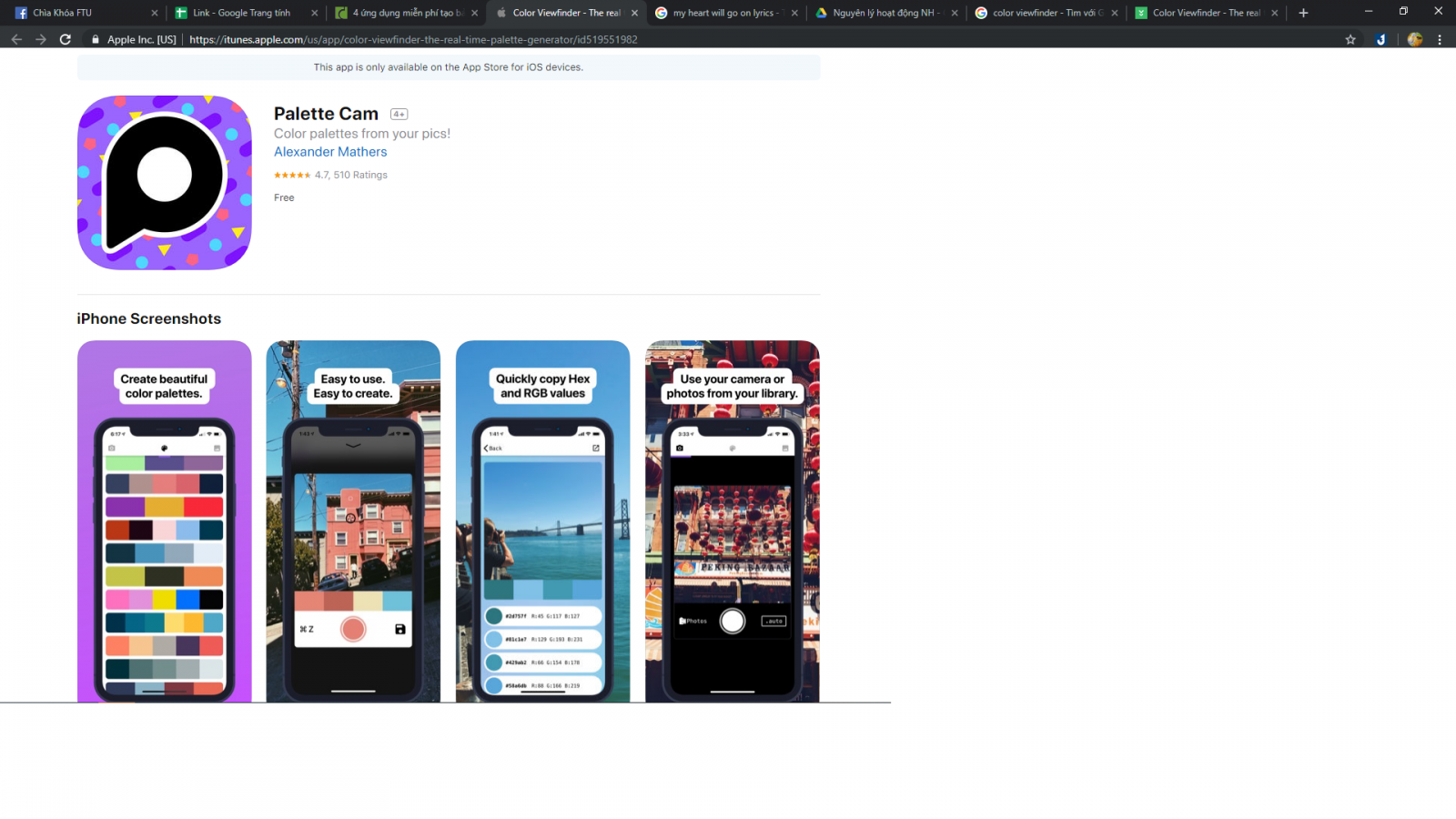Close the Google Trang tính tab

point(314,13)
